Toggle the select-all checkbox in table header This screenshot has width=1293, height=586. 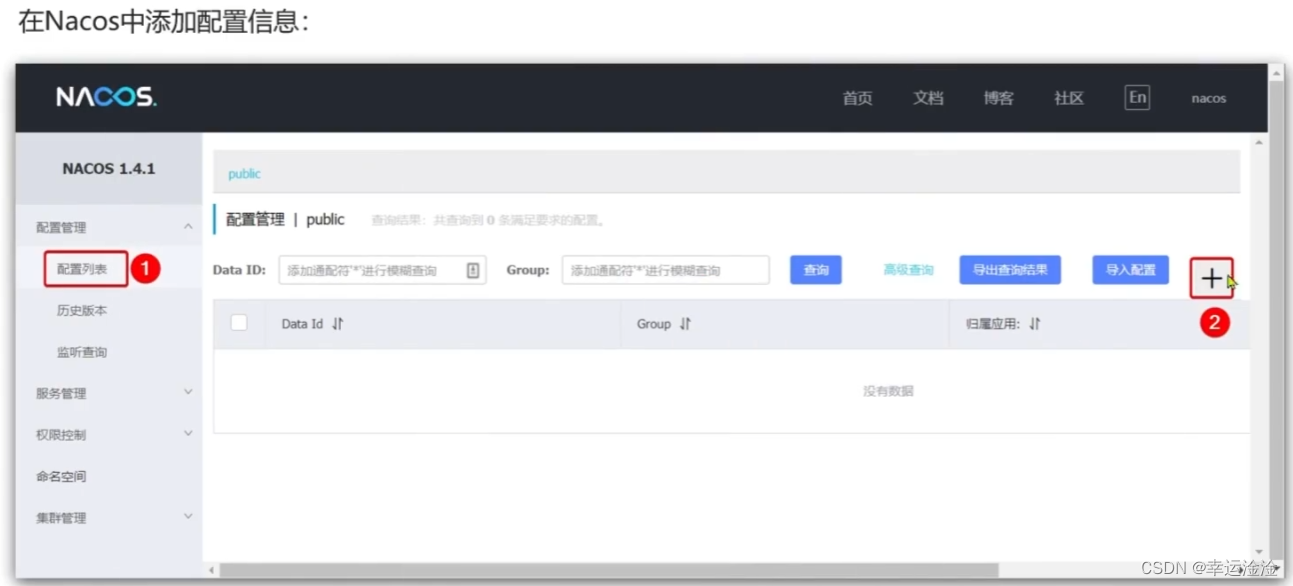(x=237, y=323)
